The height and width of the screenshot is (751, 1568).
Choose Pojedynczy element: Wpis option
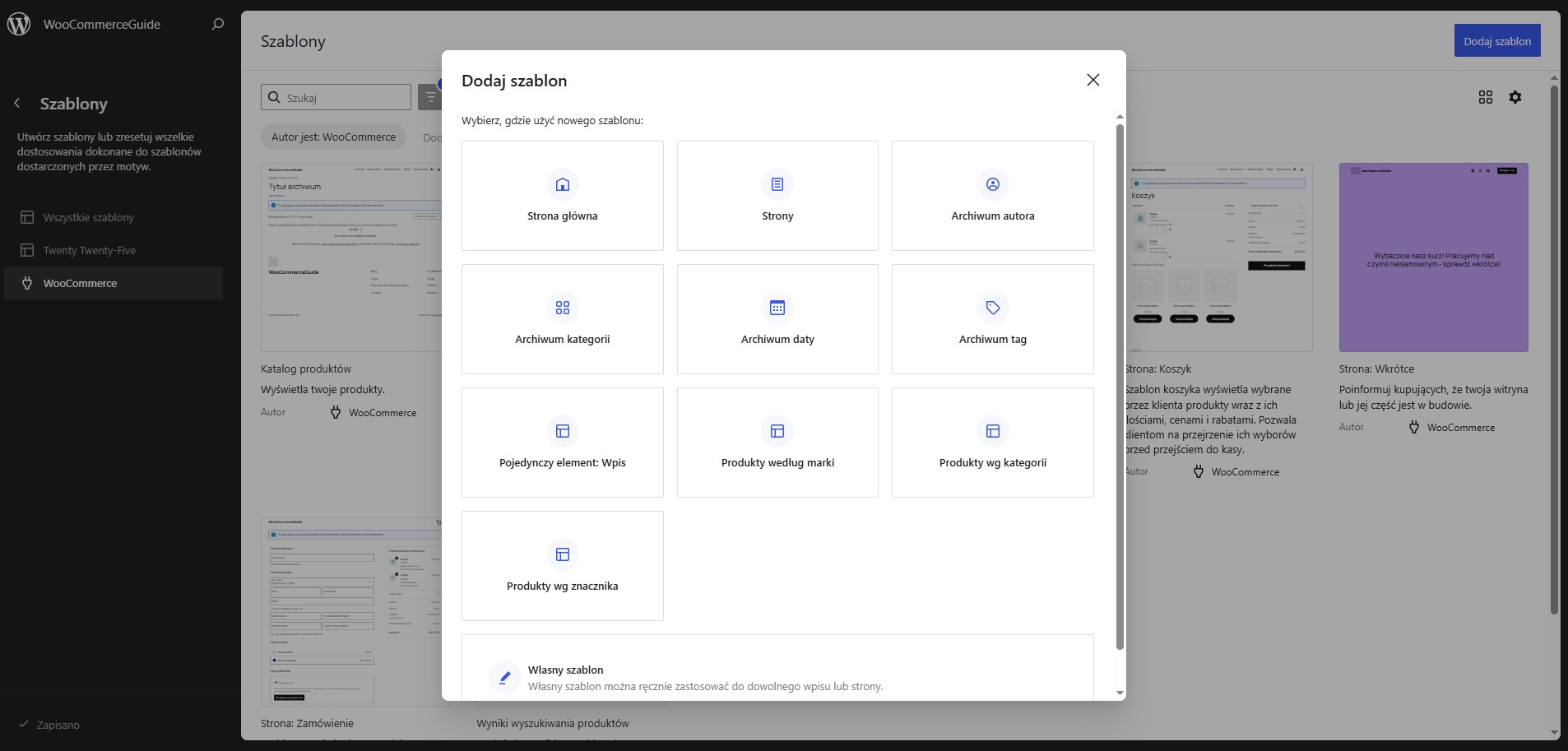click(563, 443)
